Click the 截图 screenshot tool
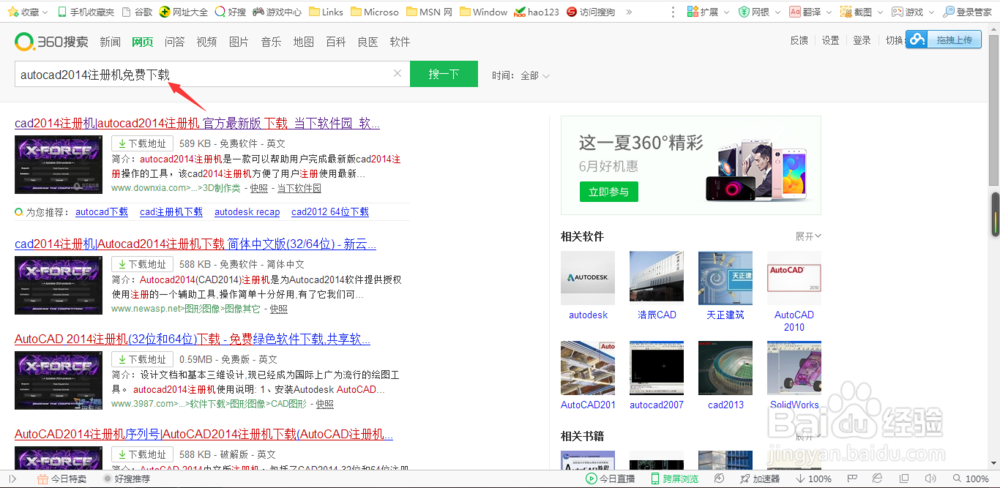 855,12
